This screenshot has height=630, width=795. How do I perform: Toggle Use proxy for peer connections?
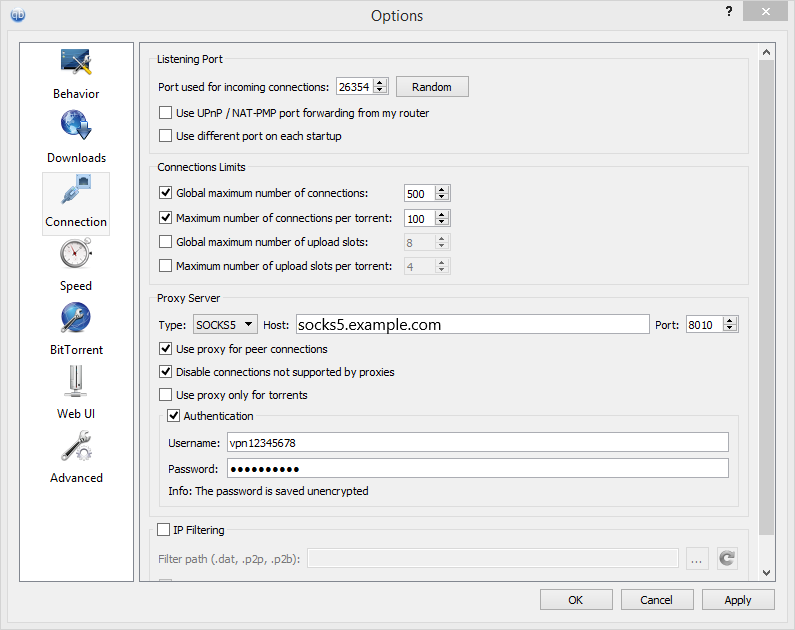pos(165,349)
